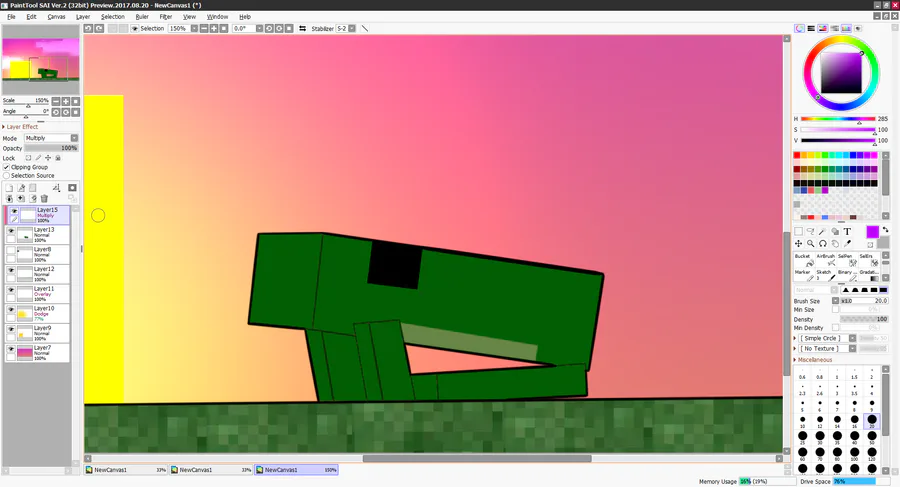Open the File menu
This screenshot has height=487, width=900.
[11, 17]
